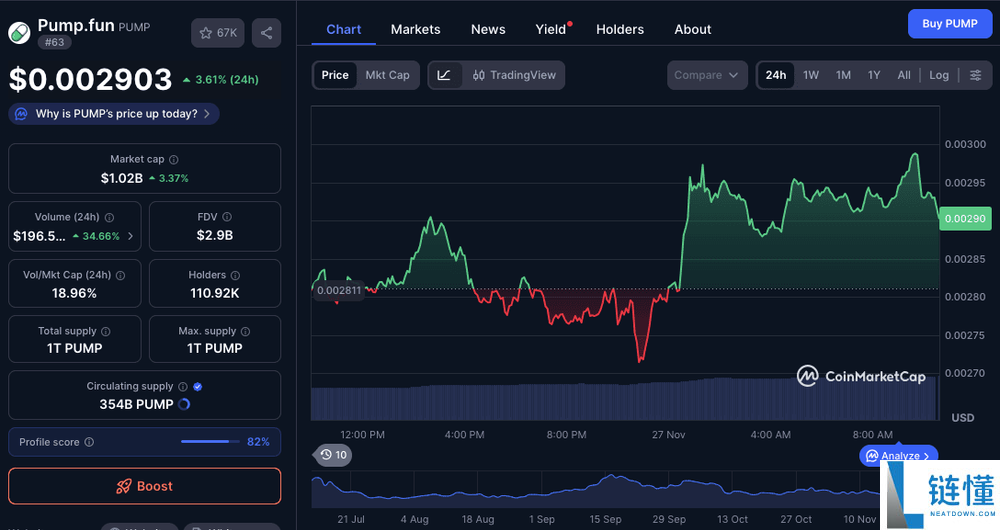Expand 'Why is PUMP's price up today?'

(x=114, y=114)
